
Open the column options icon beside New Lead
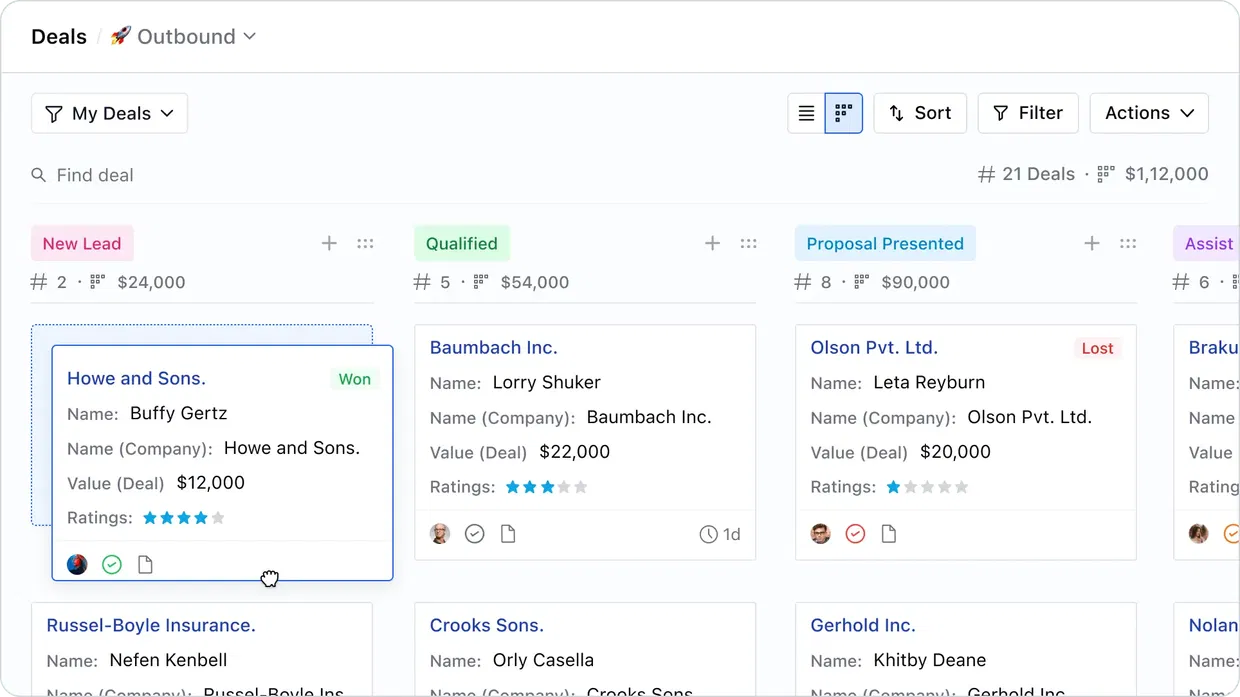tap(365, 243)
